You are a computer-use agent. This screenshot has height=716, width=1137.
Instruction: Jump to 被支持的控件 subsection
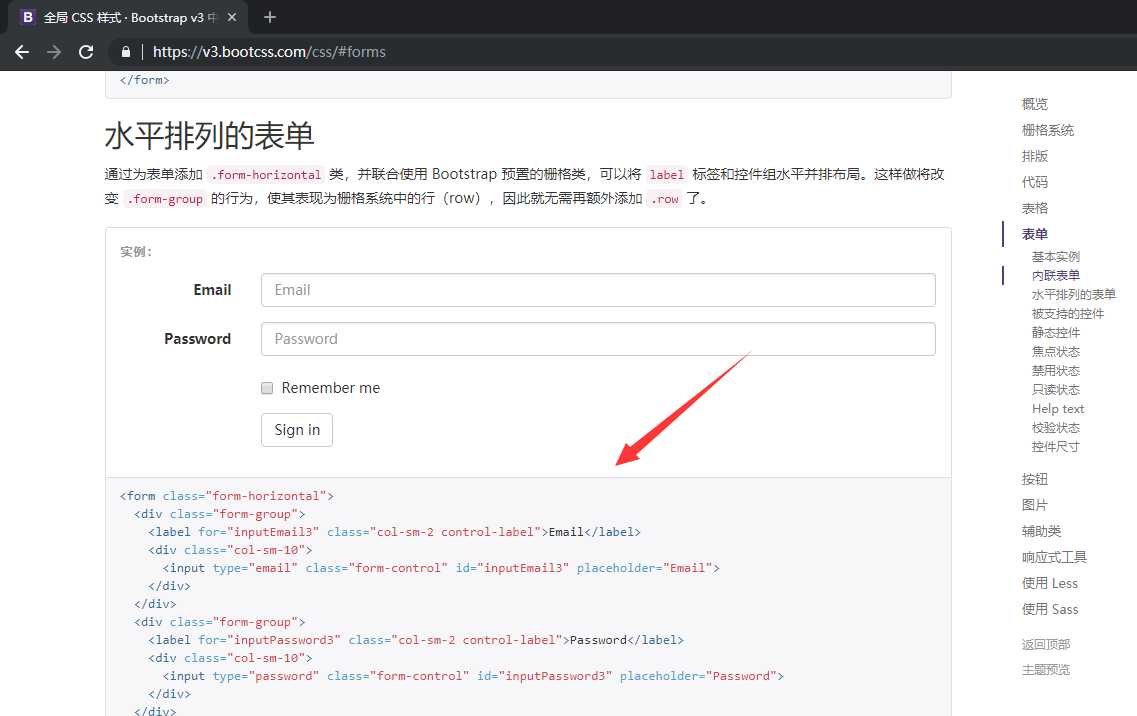tap(1068, 313)
